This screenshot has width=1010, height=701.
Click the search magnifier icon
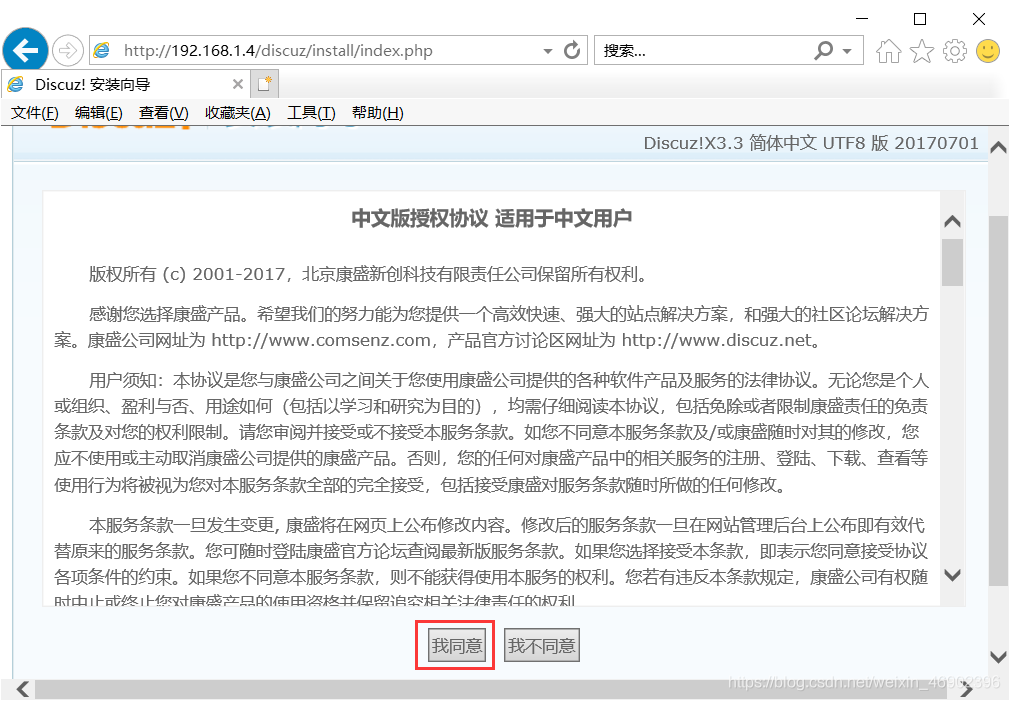tap(824, 50)
